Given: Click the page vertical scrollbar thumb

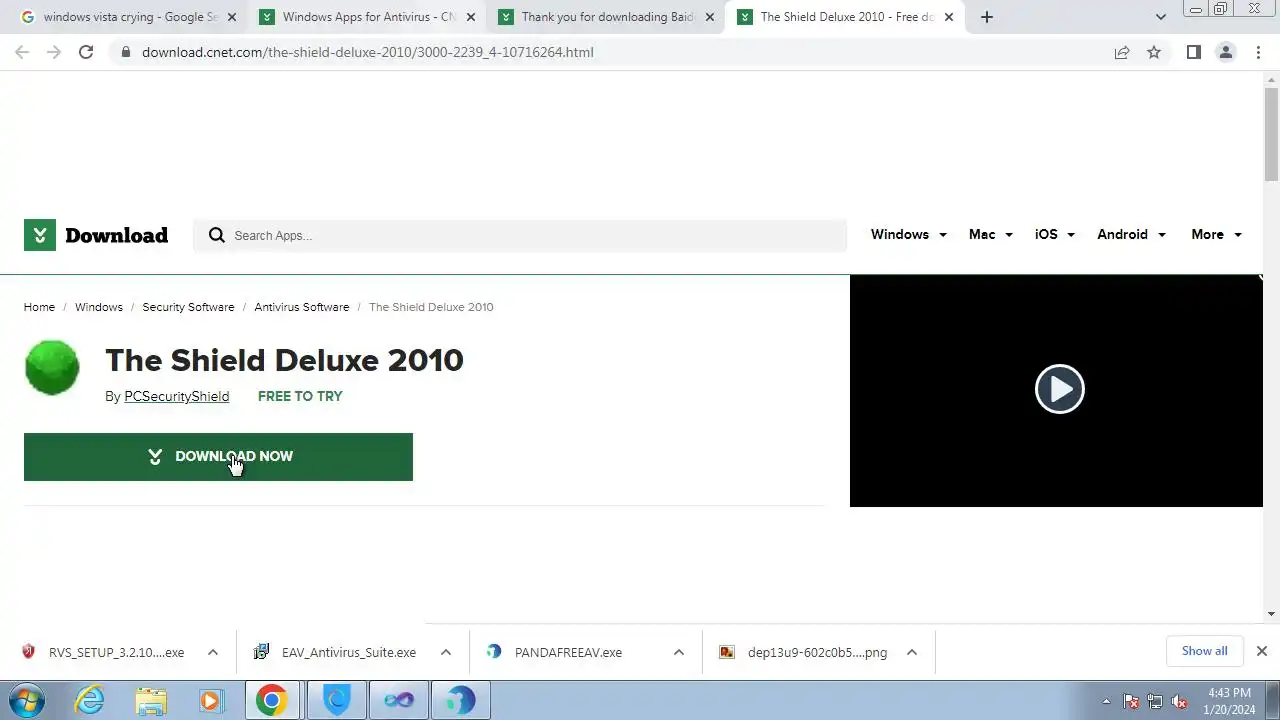Looking at the screenshot, I should [1271, 134].
